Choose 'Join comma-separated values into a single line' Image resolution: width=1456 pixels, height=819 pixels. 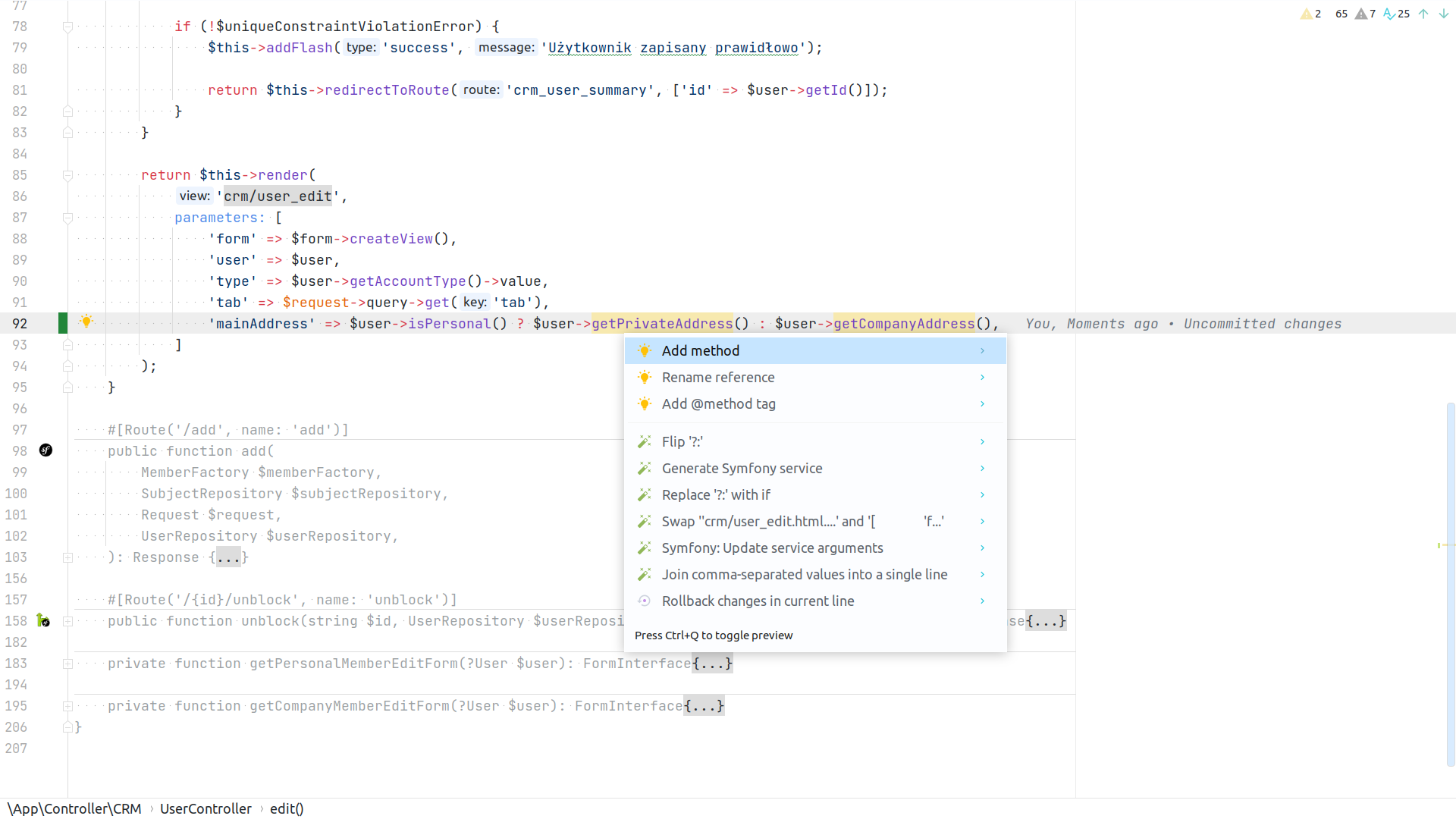(x=805, y=574)
